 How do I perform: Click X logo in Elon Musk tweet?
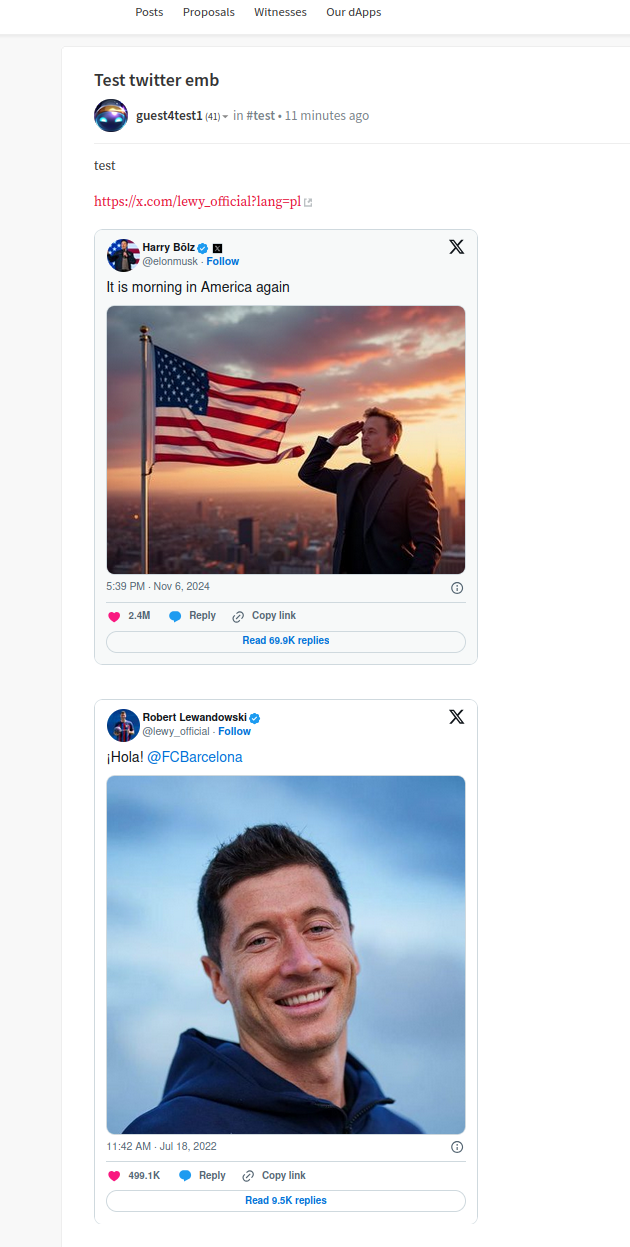click(x=456, y=247)
